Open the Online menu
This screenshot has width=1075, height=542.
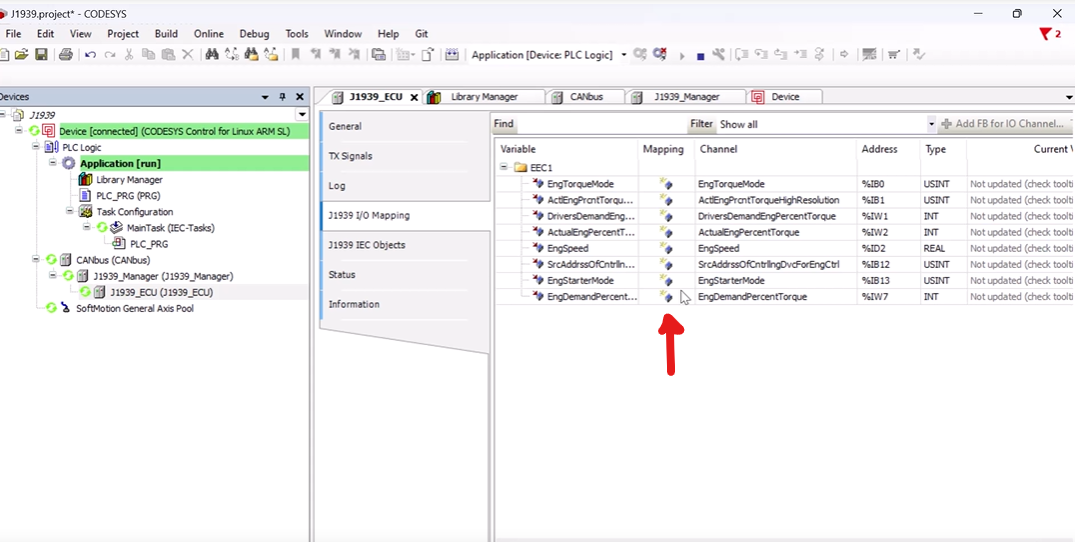click(208, 34)
